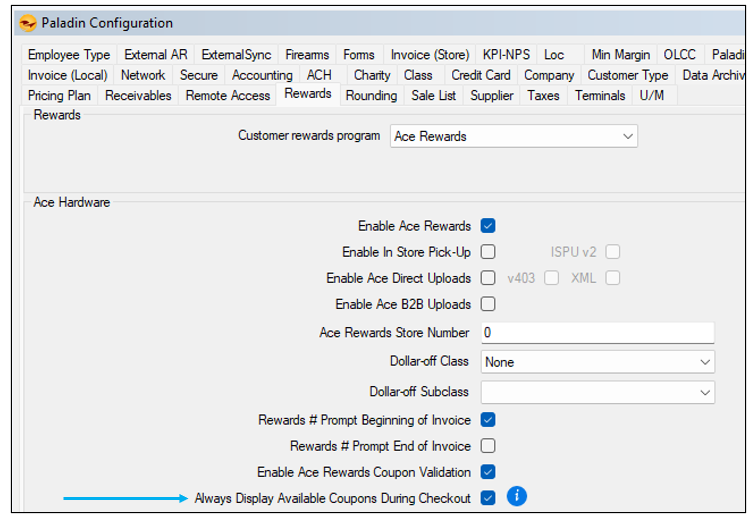Switch to the KPI-NPS tab
Screen dimensions: 752x519
[x=505, y=55]
